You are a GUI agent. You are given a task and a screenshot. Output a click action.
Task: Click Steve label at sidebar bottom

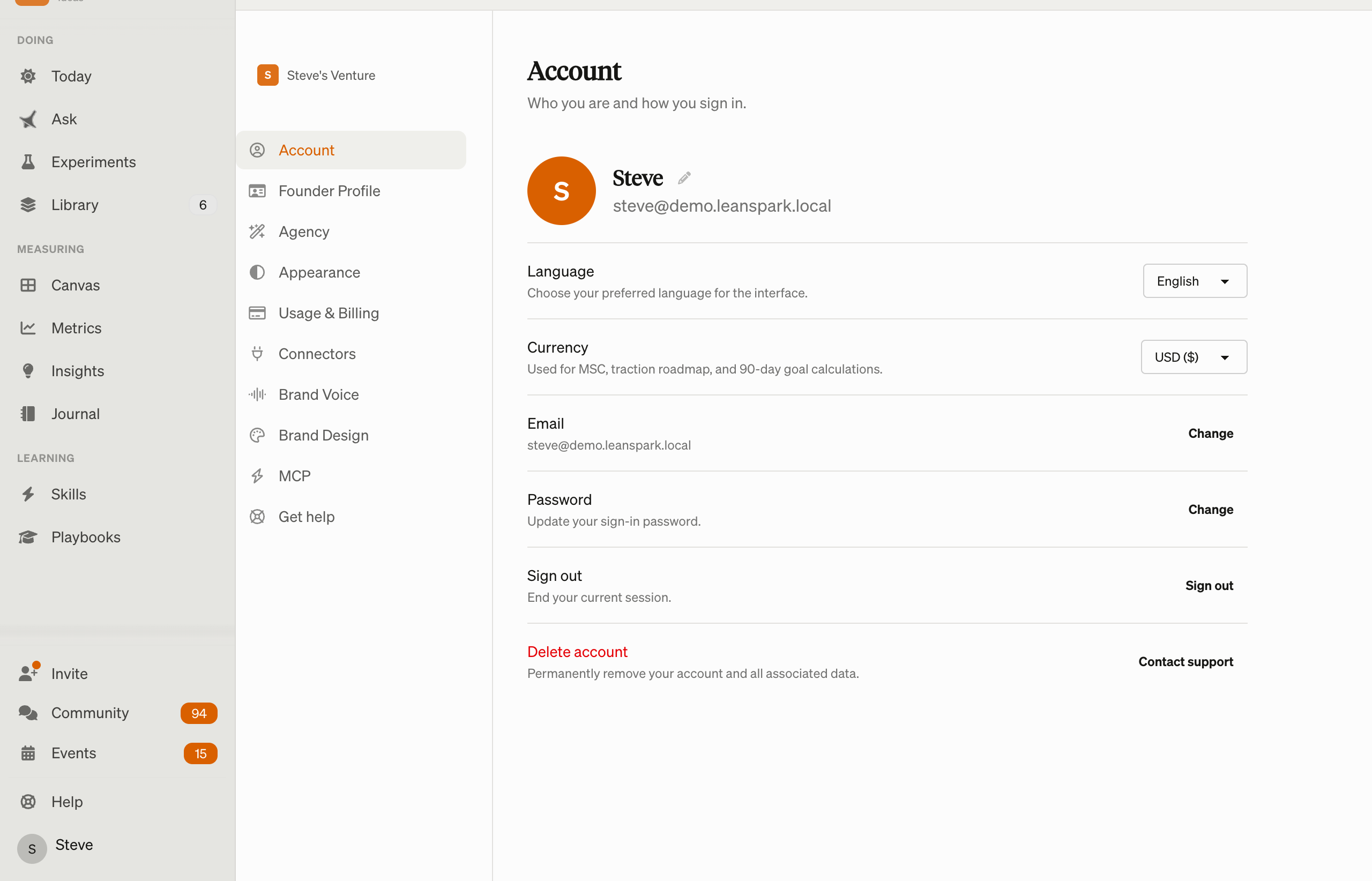pos(74,845)
